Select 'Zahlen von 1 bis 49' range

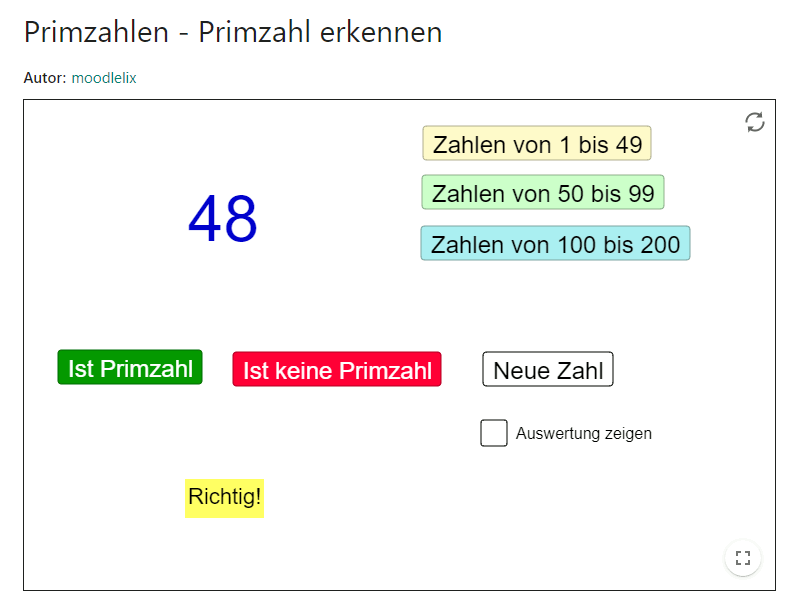tap(537, 144)
